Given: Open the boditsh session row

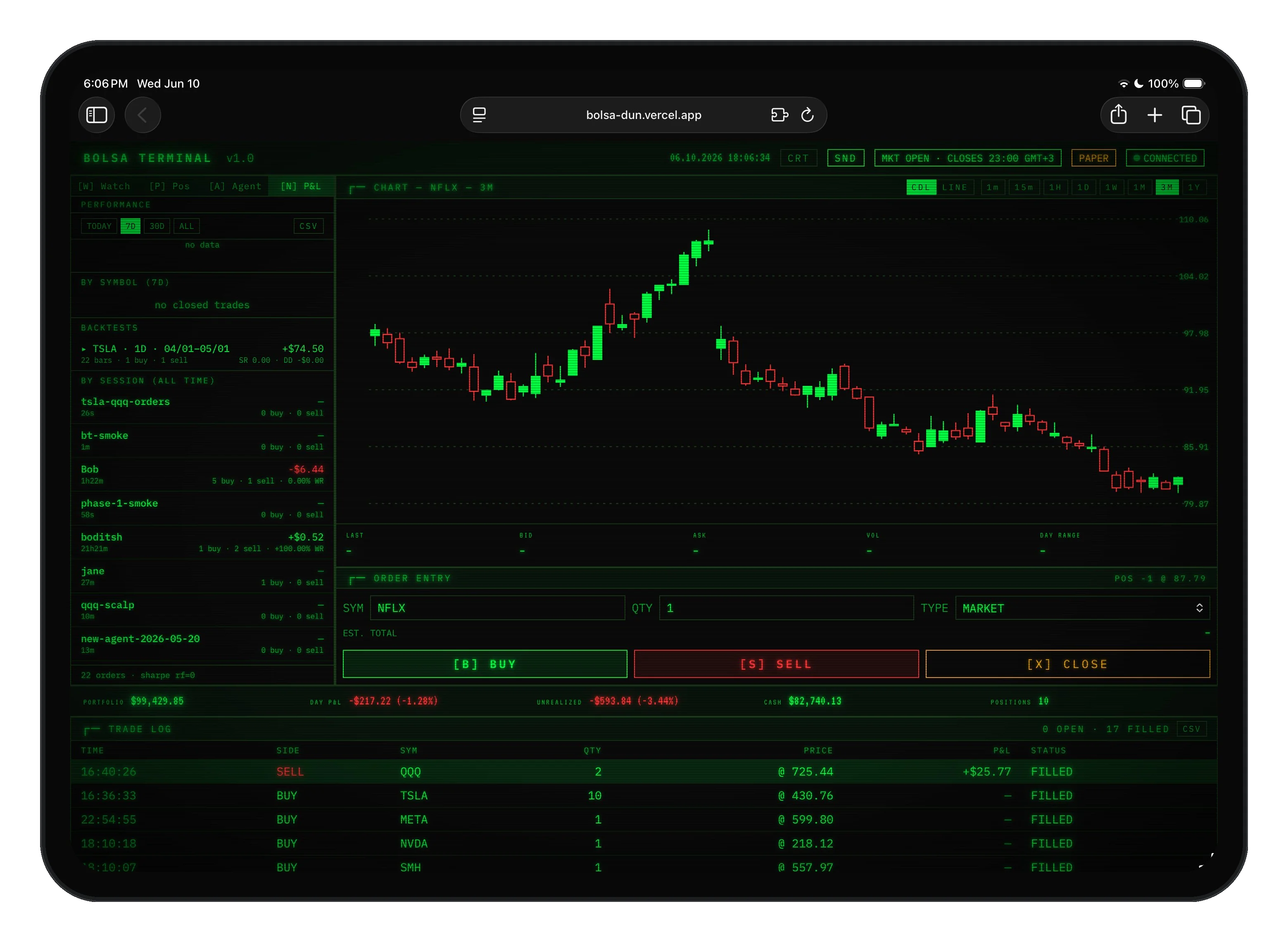Looking at the screenshot, I should [202, 542].
